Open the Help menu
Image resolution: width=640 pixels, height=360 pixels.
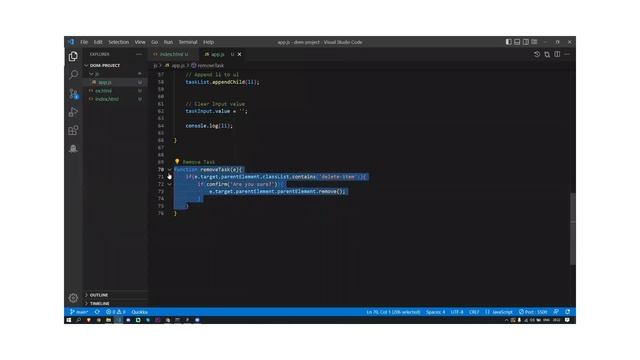coord(209,42)
